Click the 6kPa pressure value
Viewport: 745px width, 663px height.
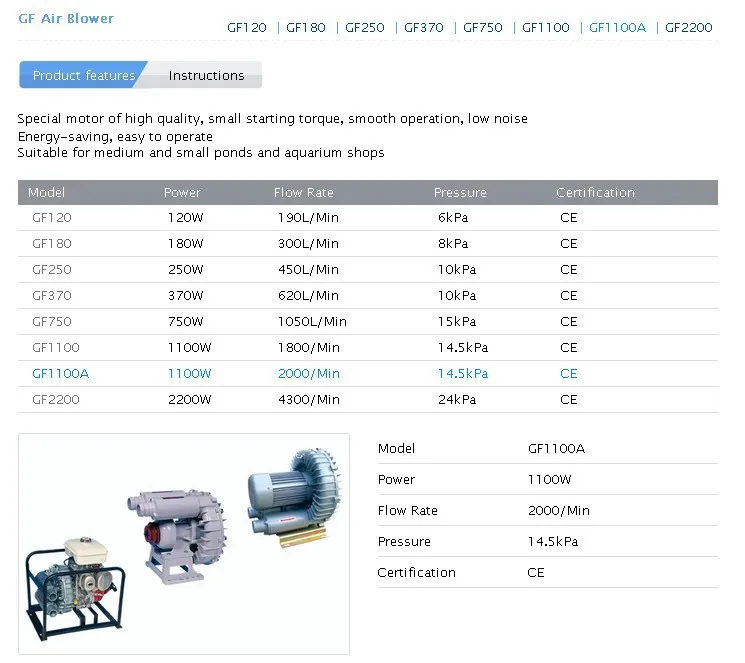[x=453, y=218]
